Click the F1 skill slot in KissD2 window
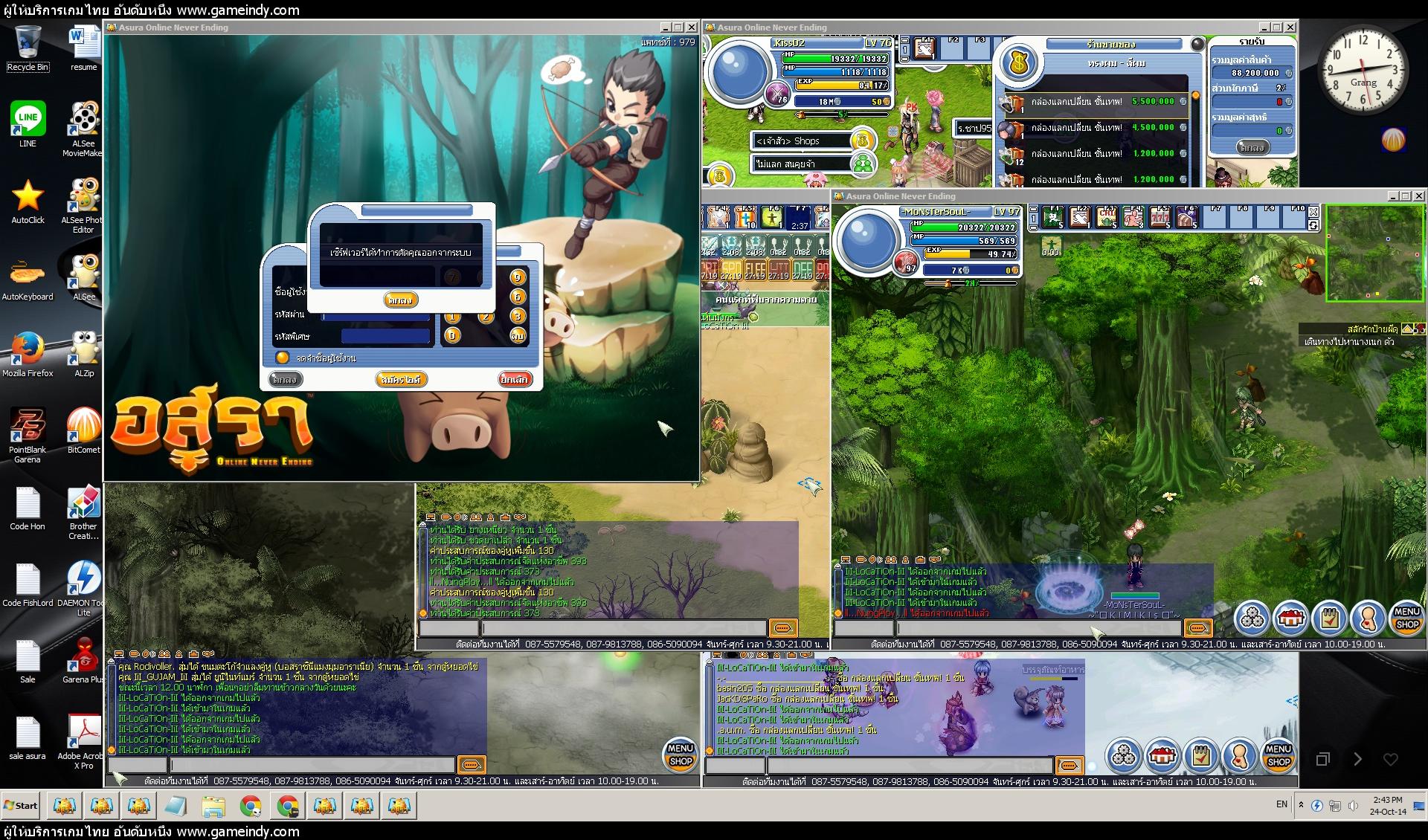 pos(924,49)
